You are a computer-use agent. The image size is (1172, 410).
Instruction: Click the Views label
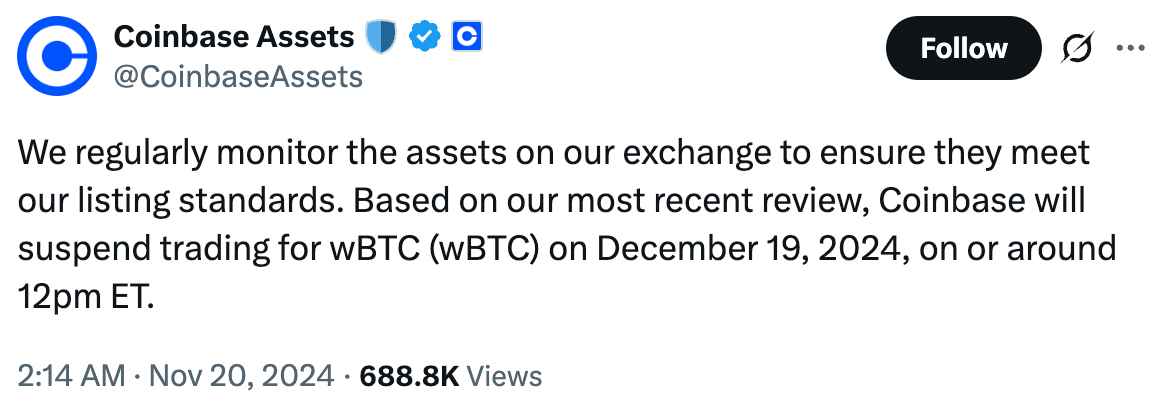504,375
